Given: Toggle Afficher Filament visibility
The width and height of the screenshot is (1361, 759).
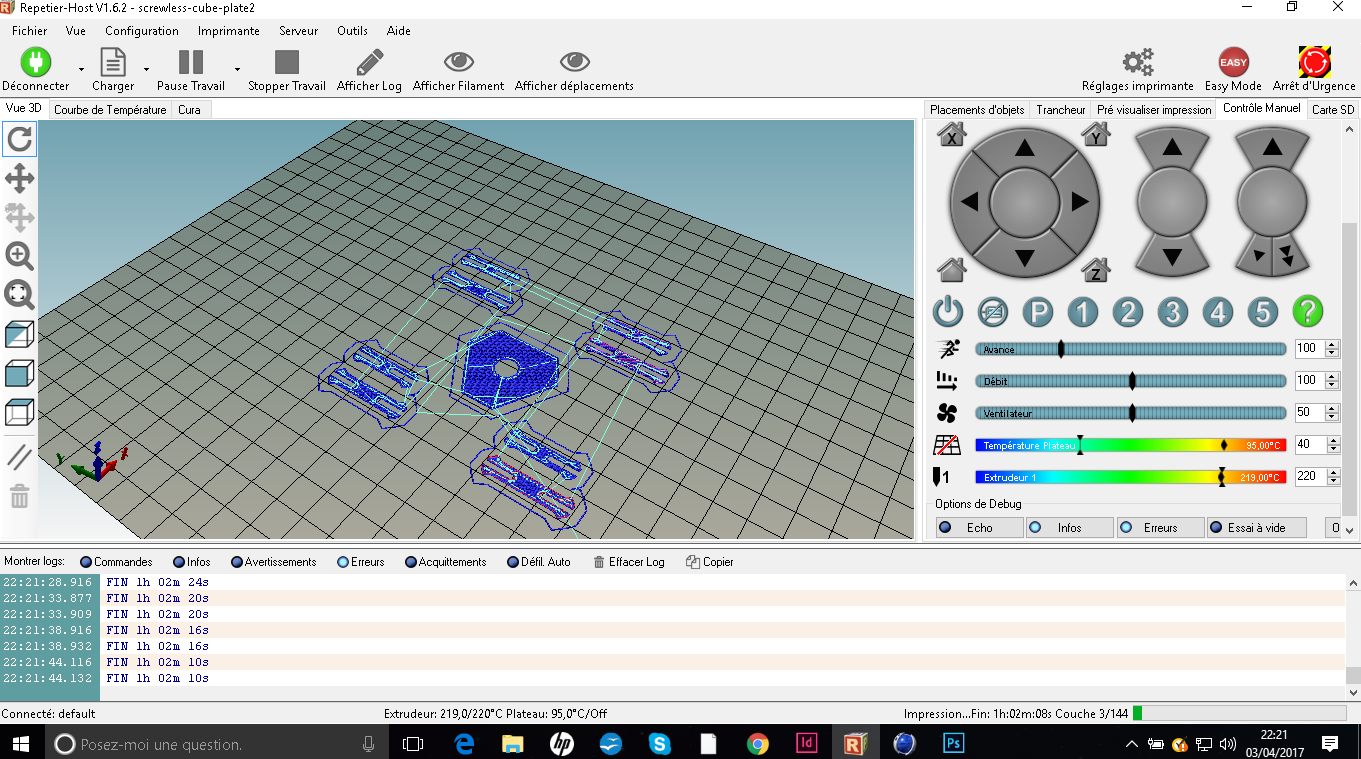Looking at the screenshot, I should click(458, 63).
